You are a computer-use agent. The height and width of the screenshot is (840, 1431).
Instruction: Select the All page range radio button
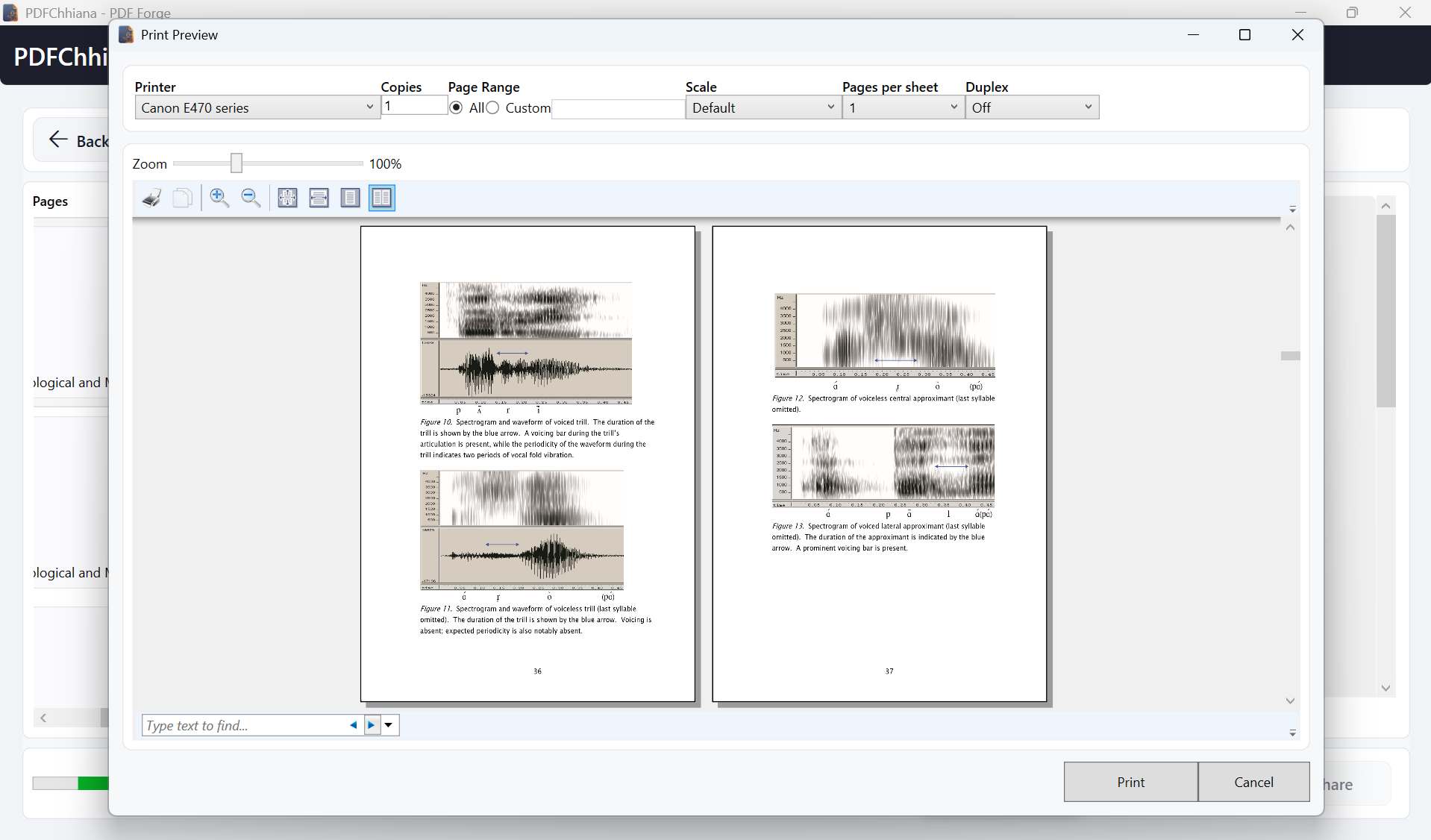(456, 107)
